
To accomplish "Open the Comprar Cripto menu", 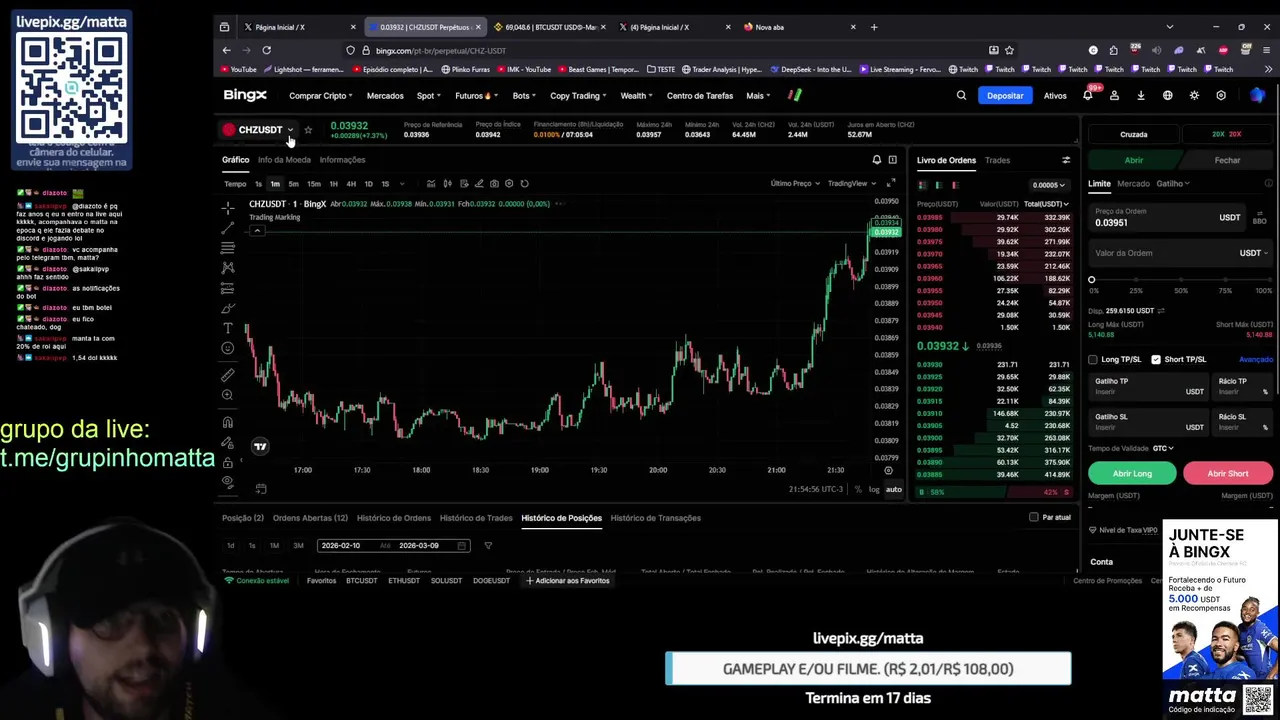I will [321, 96].
